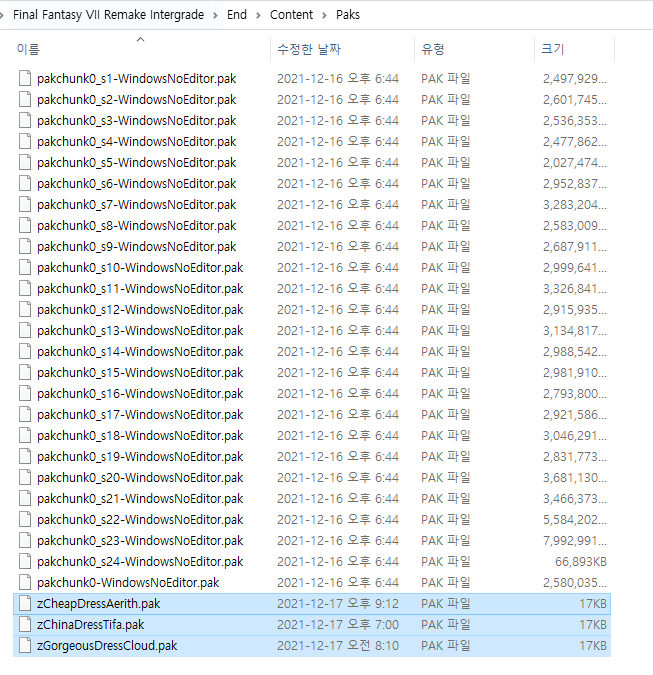Screen dimensions: 653x675
Task: Click file icon of pakchunk0_s17-WindowsNoEditor.pak
Action: click(25, 414)
